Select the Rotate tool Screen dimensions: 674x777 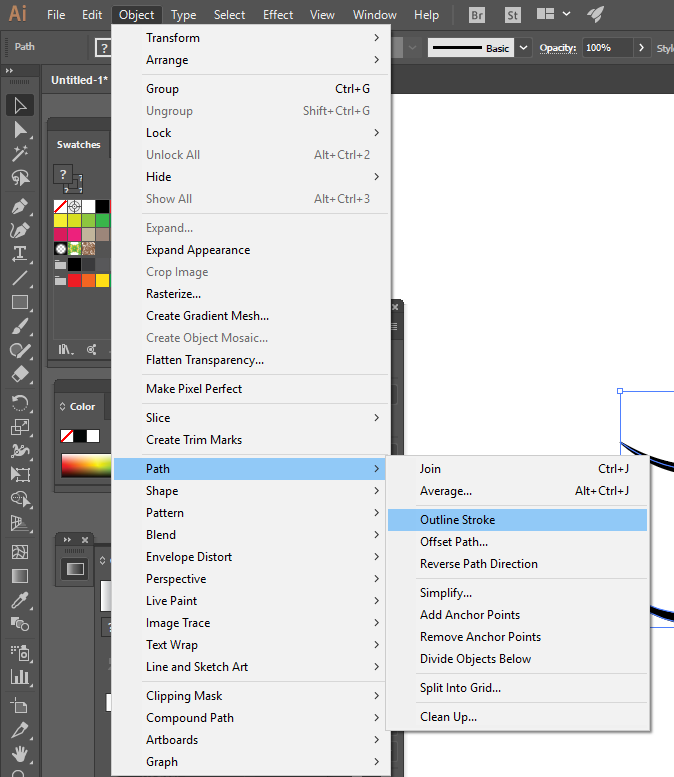pyautogui.click(x=20, y=403)
